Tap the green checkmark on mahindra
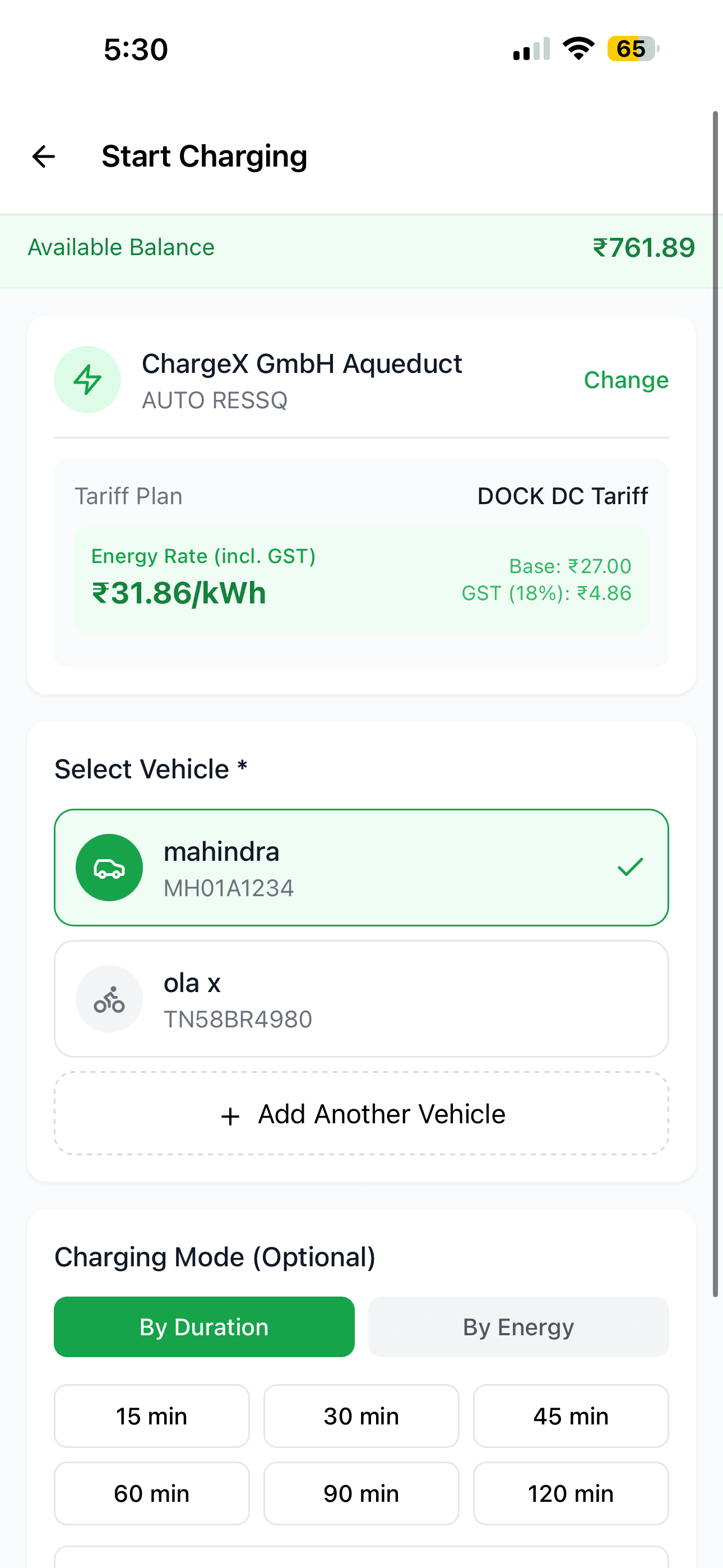 630,867
